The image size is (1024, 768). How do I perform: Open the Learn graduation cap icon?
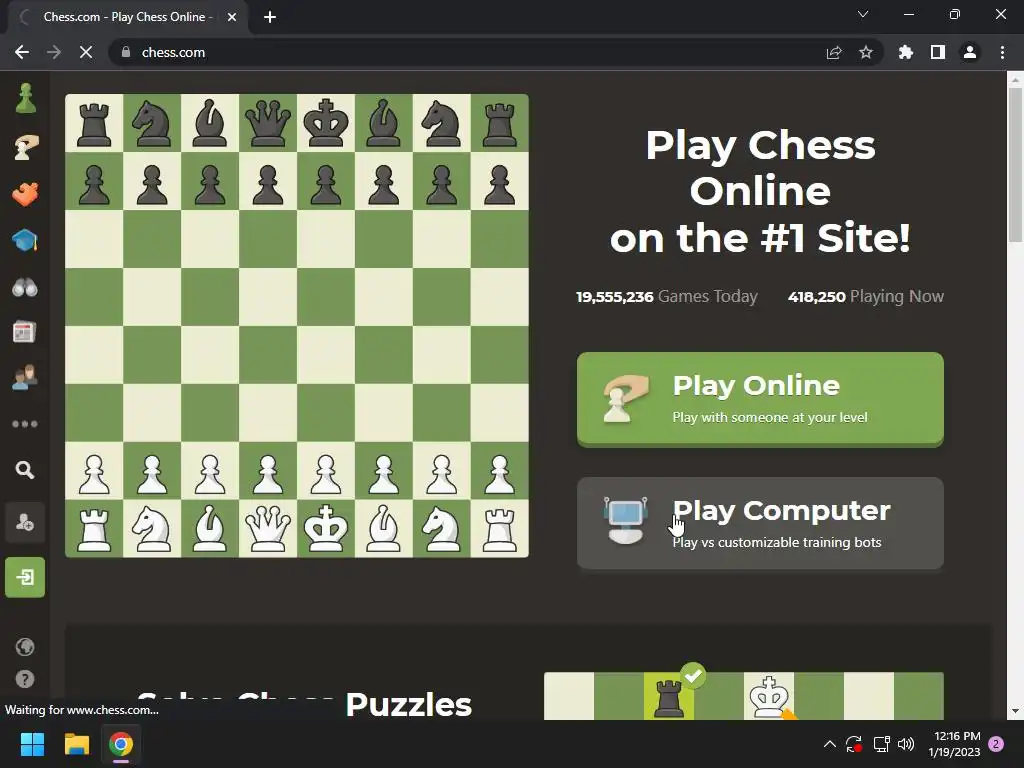[25, 240]
